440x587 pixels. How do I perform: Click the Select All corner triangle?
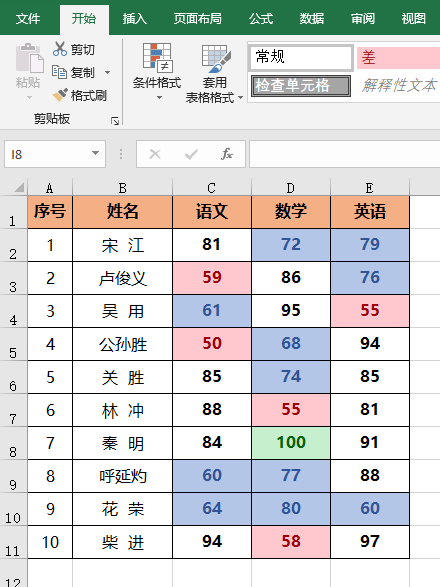click(x=19, y=187)
